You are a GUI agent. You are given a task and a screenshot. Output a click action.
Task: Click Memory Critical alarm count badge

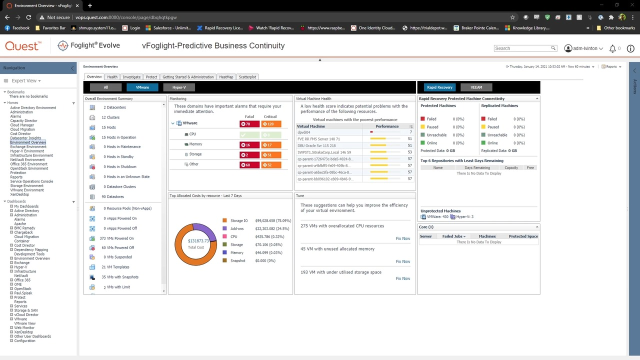click(271, 145)
